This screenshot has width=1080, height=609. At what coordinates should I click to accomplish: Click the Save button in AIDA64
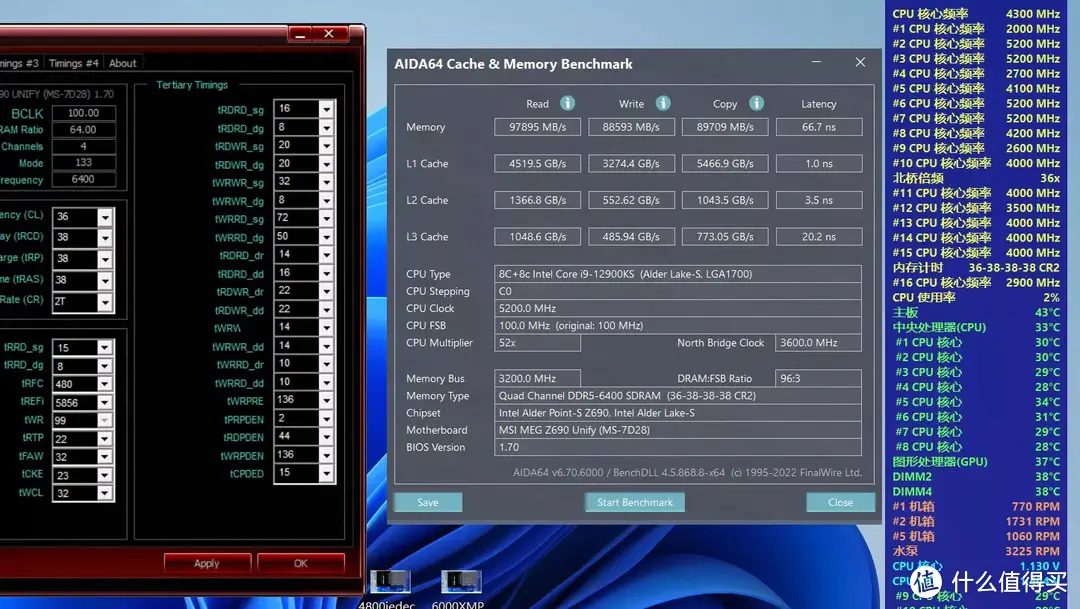[x=428, y=502]
